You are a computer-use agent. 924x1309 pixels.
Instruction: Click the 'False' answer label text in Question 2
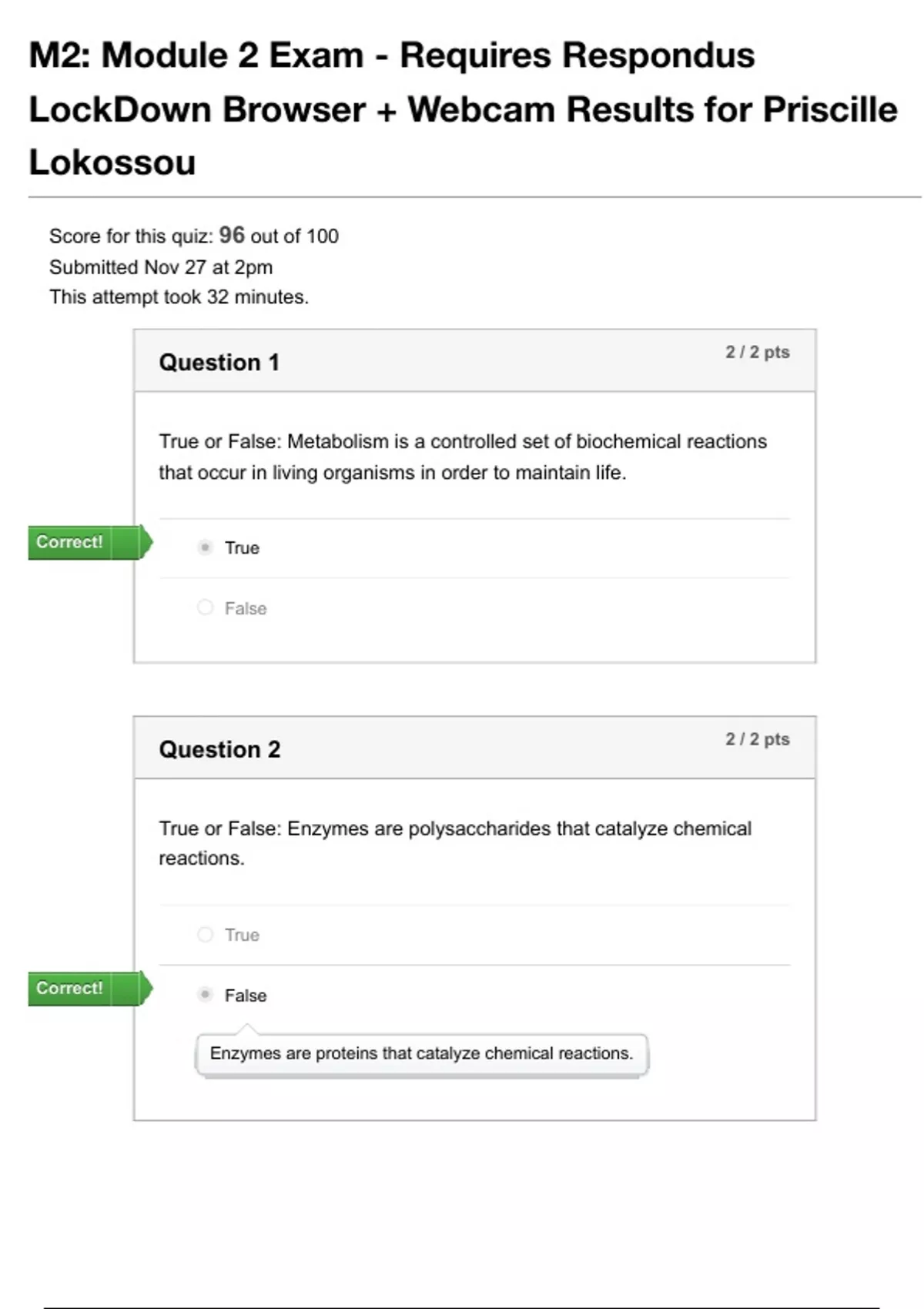click(x=246, y=996)
